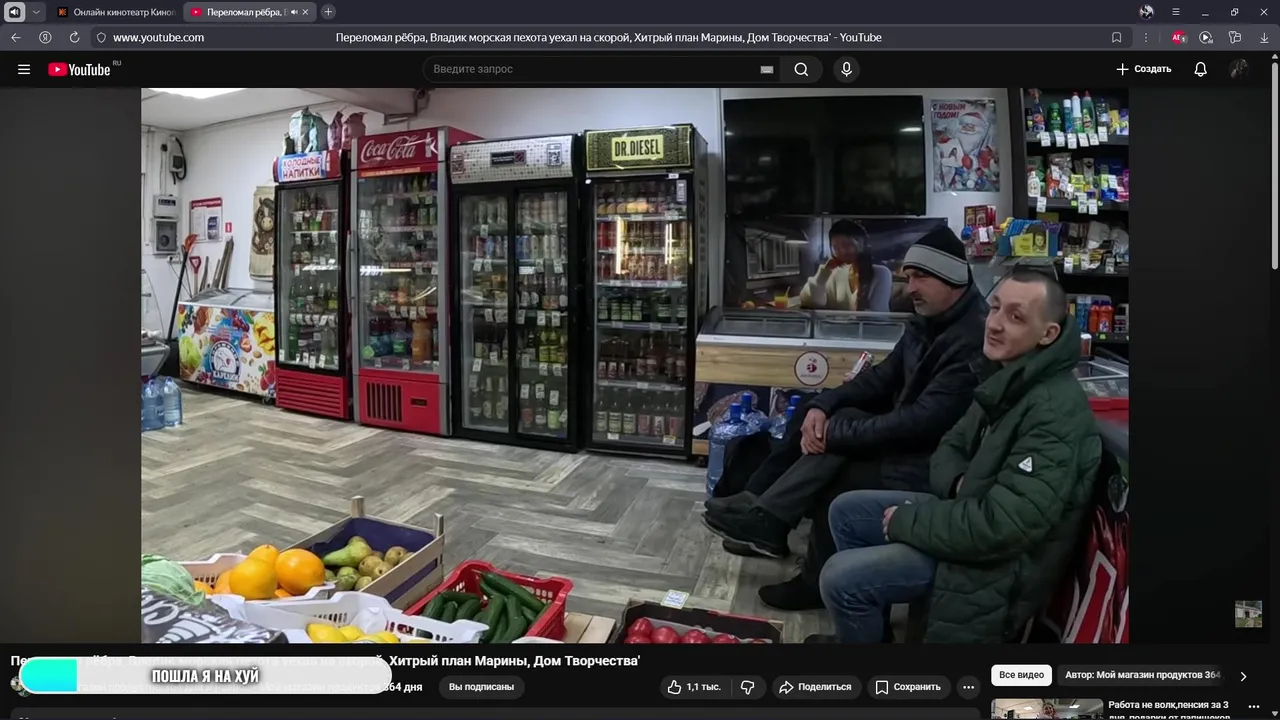
Task: Toggle the Вы подписаны subscription button
Action: coord(481,687)
